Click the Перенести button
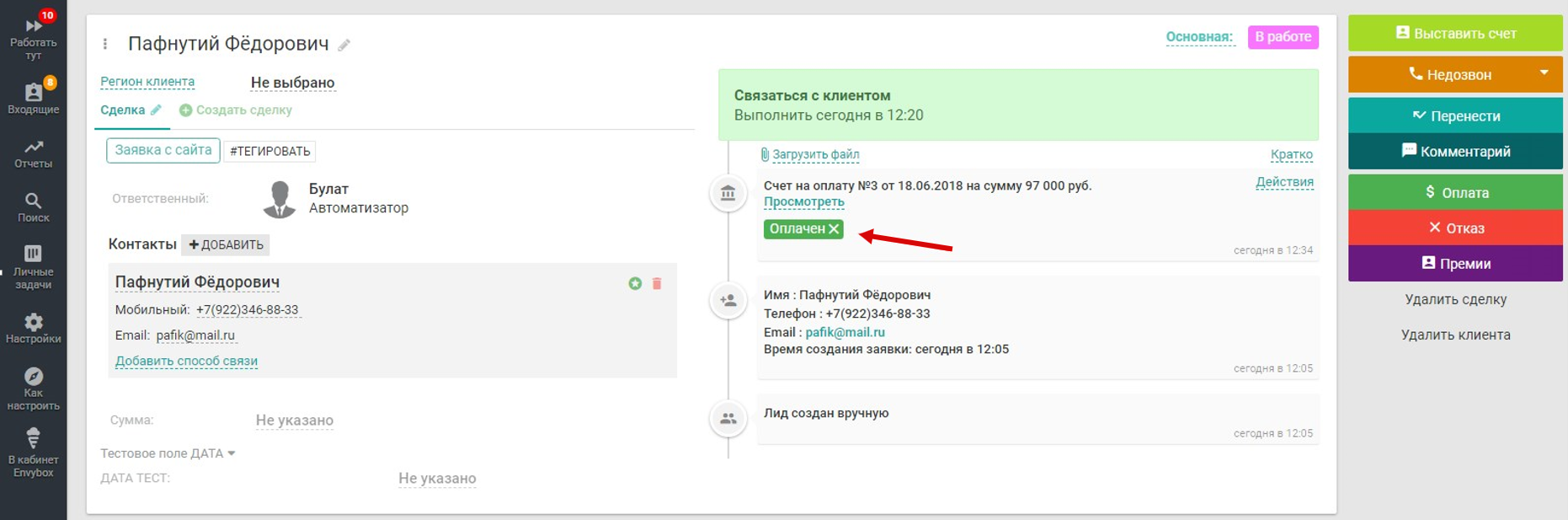The height and width of the screenshot is (520, 1568). tap(1455, 115)
